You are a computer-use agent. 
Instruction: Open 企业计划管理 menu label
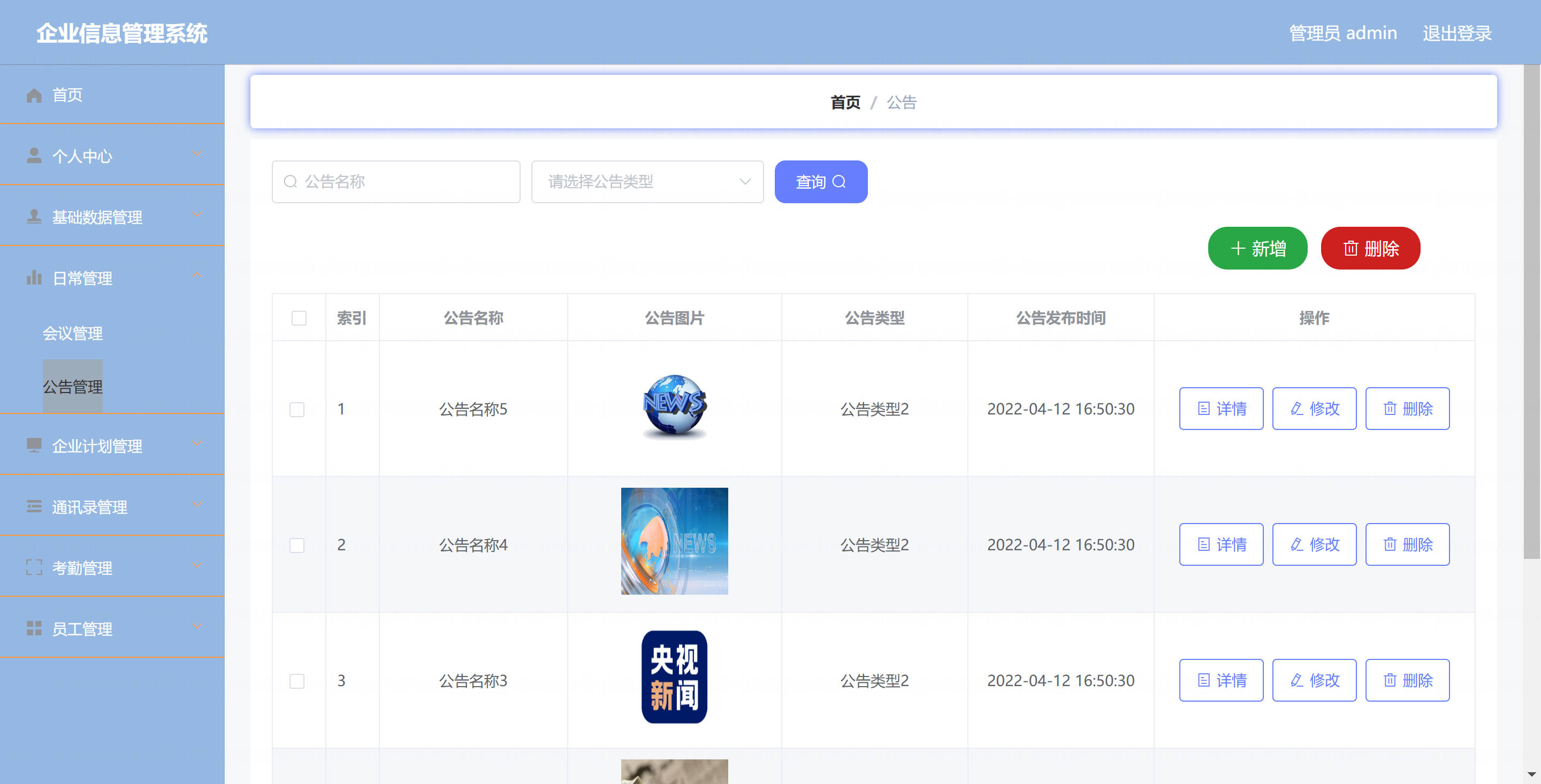coord(97,446)
